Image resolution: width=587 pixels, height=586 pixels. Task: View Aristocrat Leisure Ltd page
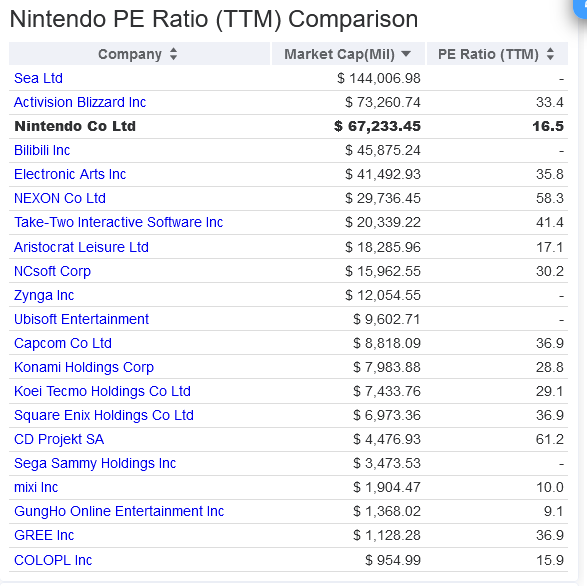click(81, 247)
